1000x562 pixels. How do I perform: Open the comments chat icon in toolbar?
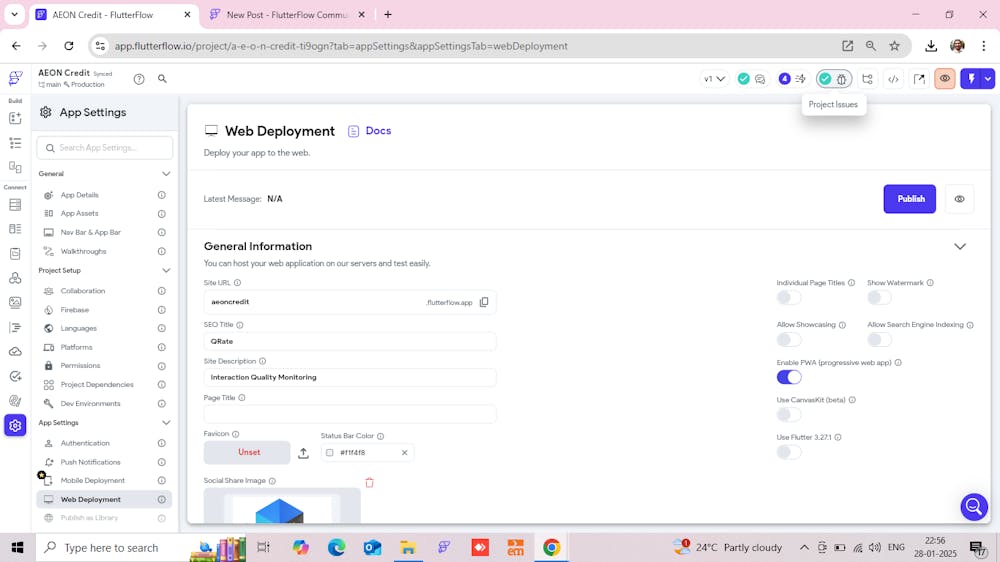tap(760, 79)
